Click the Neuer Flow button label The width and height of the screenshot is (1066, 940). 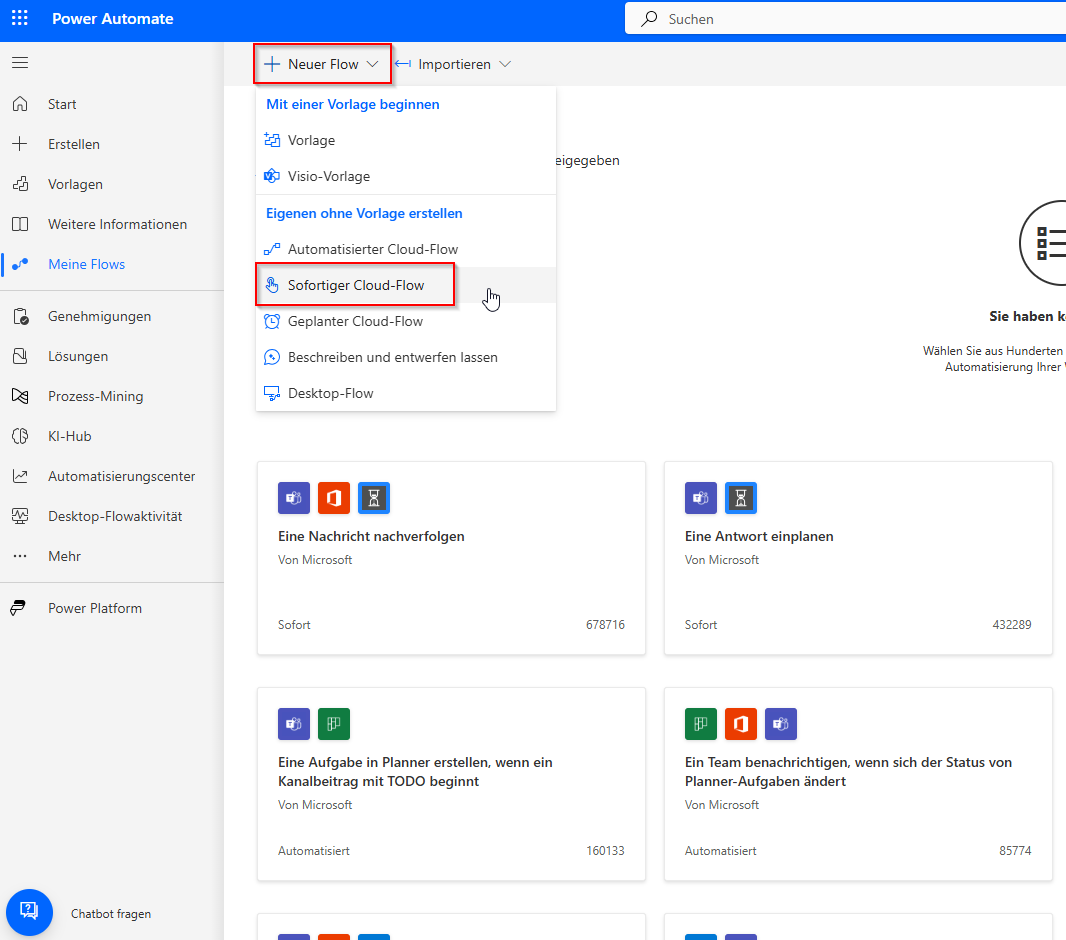pyautogui.click(x=323, y=64)
